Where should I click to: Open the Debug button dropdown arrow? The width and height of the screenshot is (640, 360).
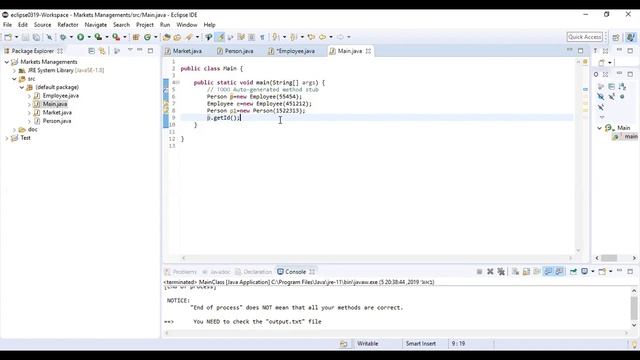71,37
